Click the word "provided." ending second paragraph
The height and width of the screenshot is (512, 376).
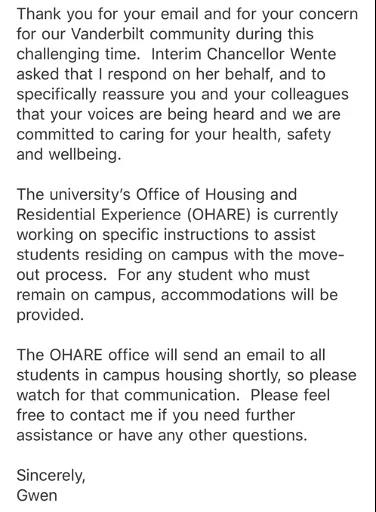point(50,315)
